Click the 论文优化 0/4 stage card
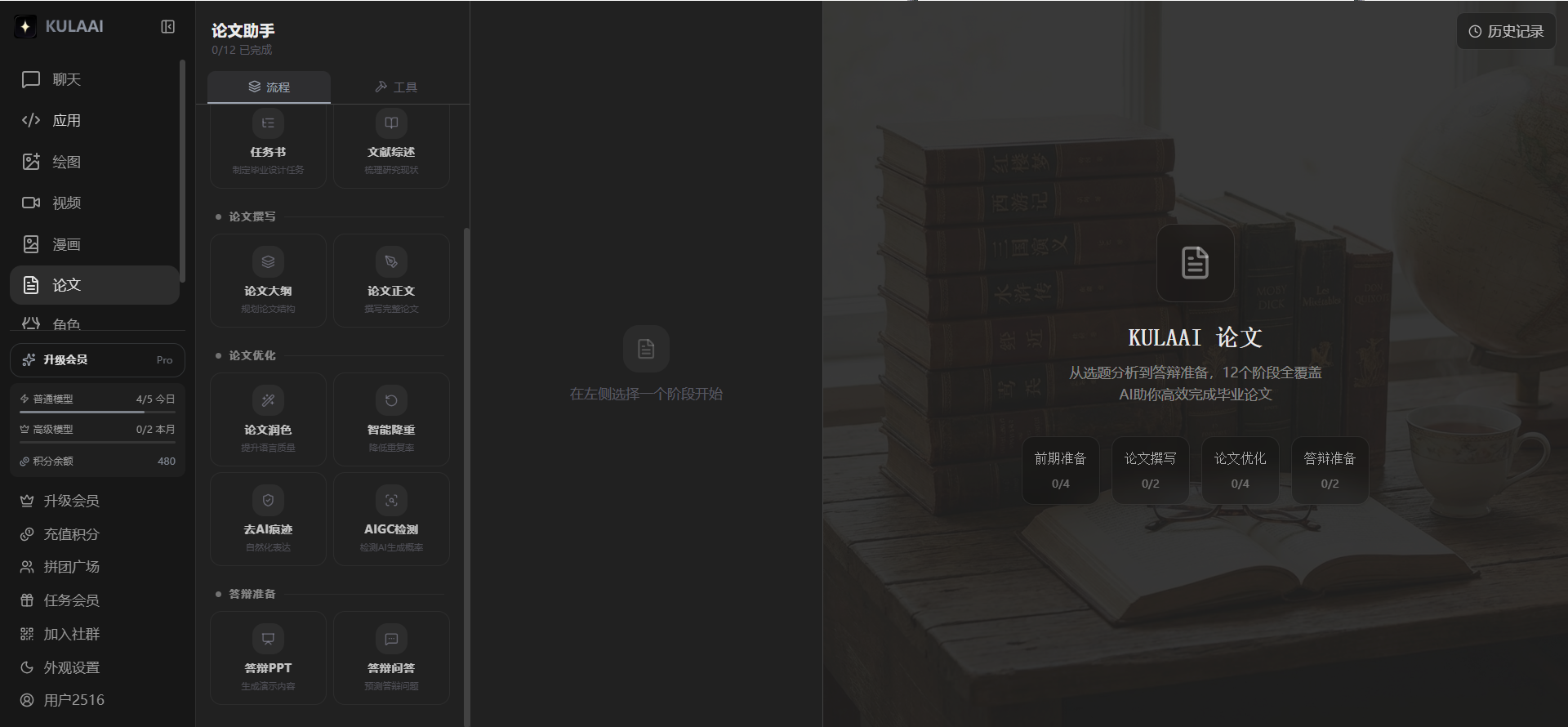The width and height of the screenshot is (1568, 727). point(1240,471)
